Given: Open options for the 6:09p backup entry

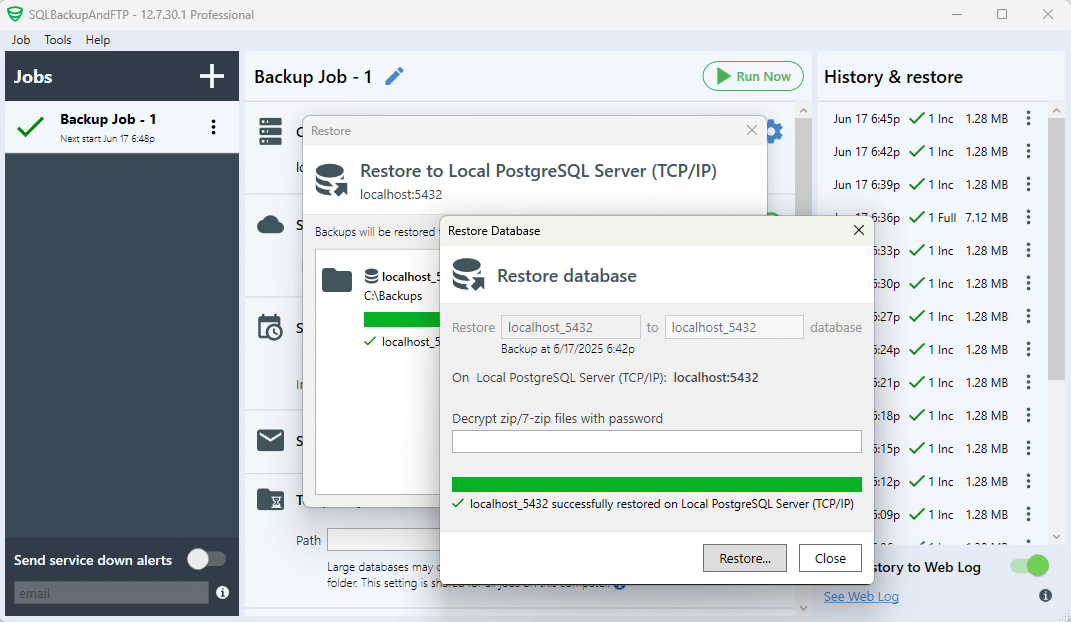Looking at the screenshot, I should click(1028, 514).
